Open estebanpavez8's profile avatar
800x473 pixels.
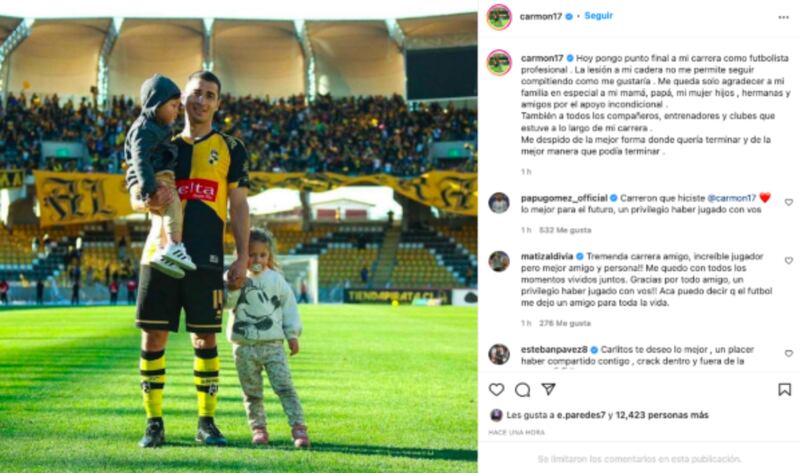499,354
